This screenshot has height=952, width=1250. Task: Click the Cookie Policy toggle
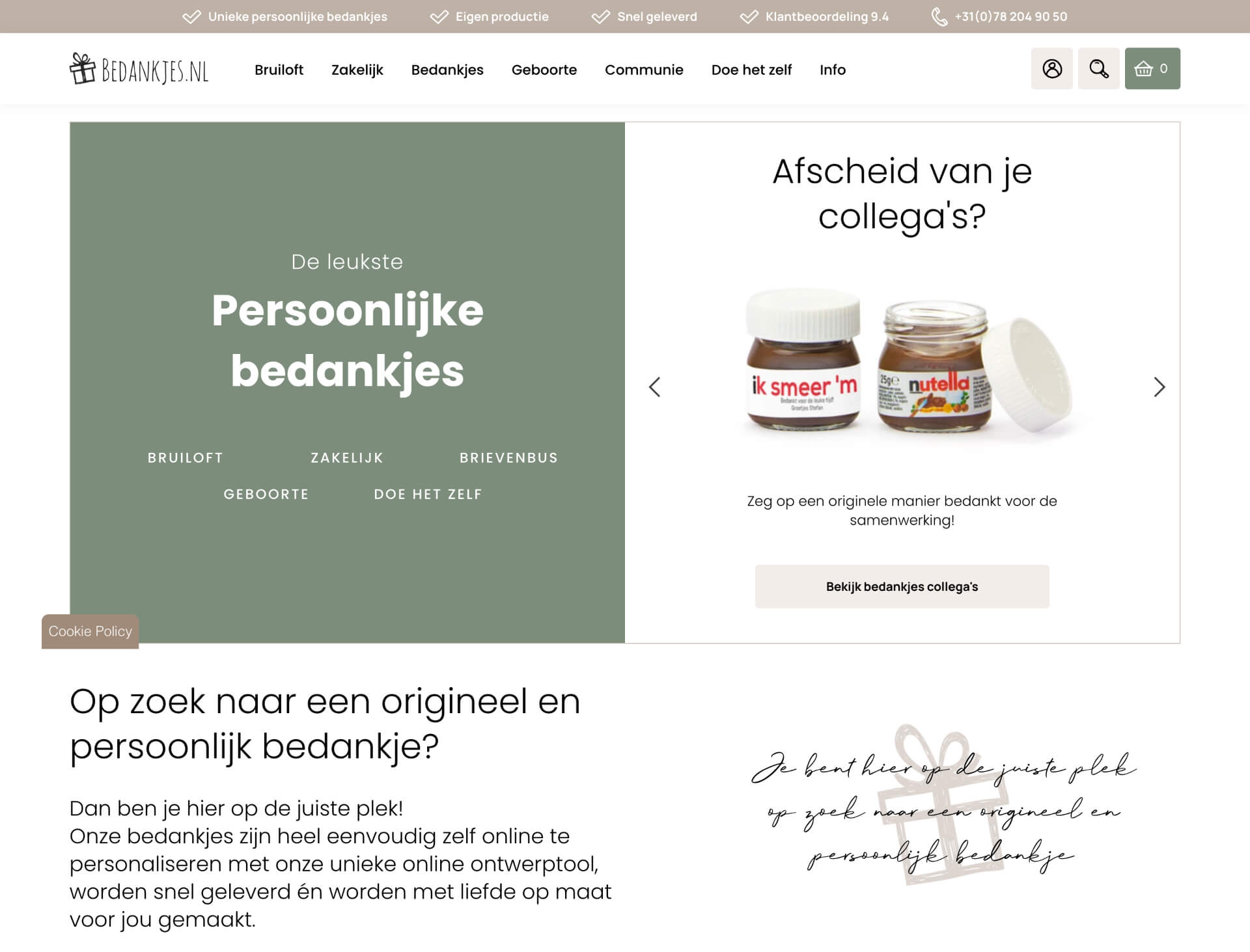(x=90, y=631)
